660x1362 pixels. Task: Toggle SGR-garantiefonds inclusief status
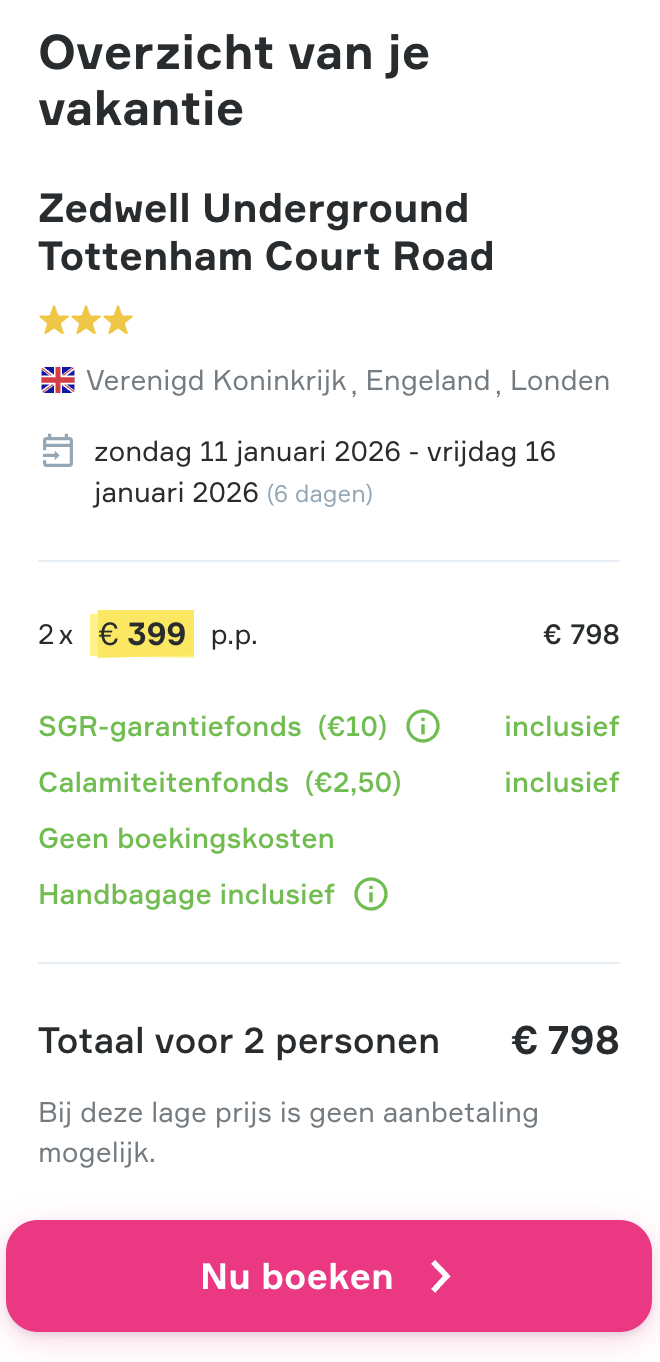(x=562, y=726)
